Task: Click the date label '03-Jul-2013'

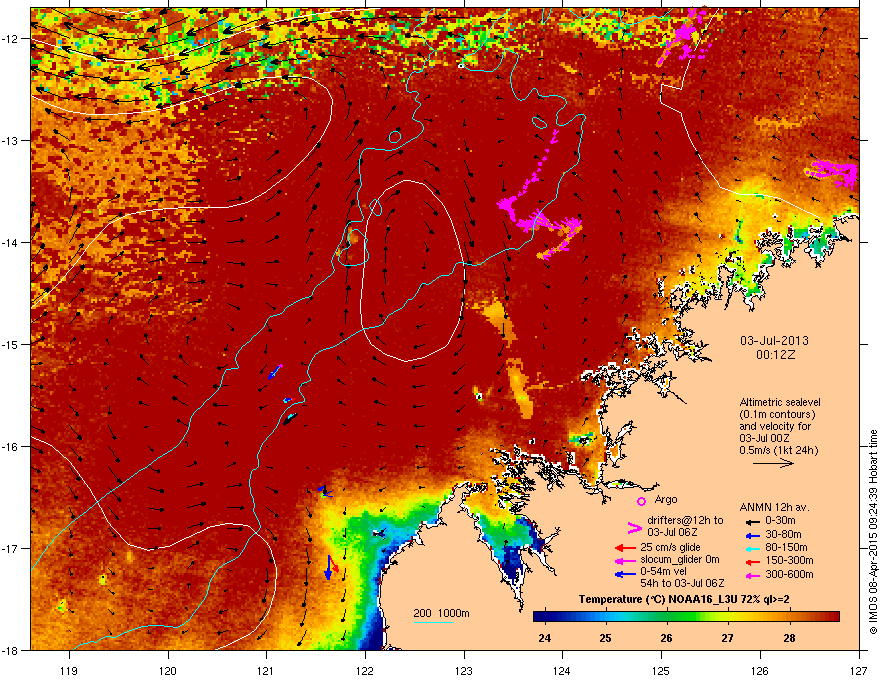Action: point(774,341)
